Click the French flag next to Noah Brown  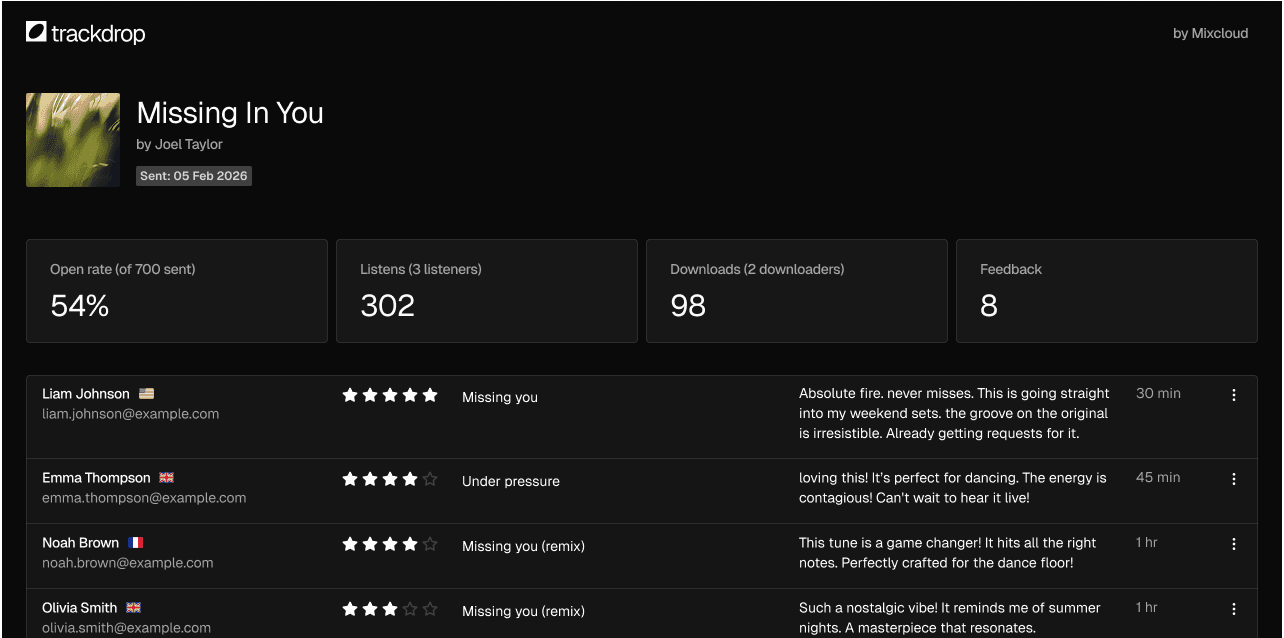click(136, 543)
